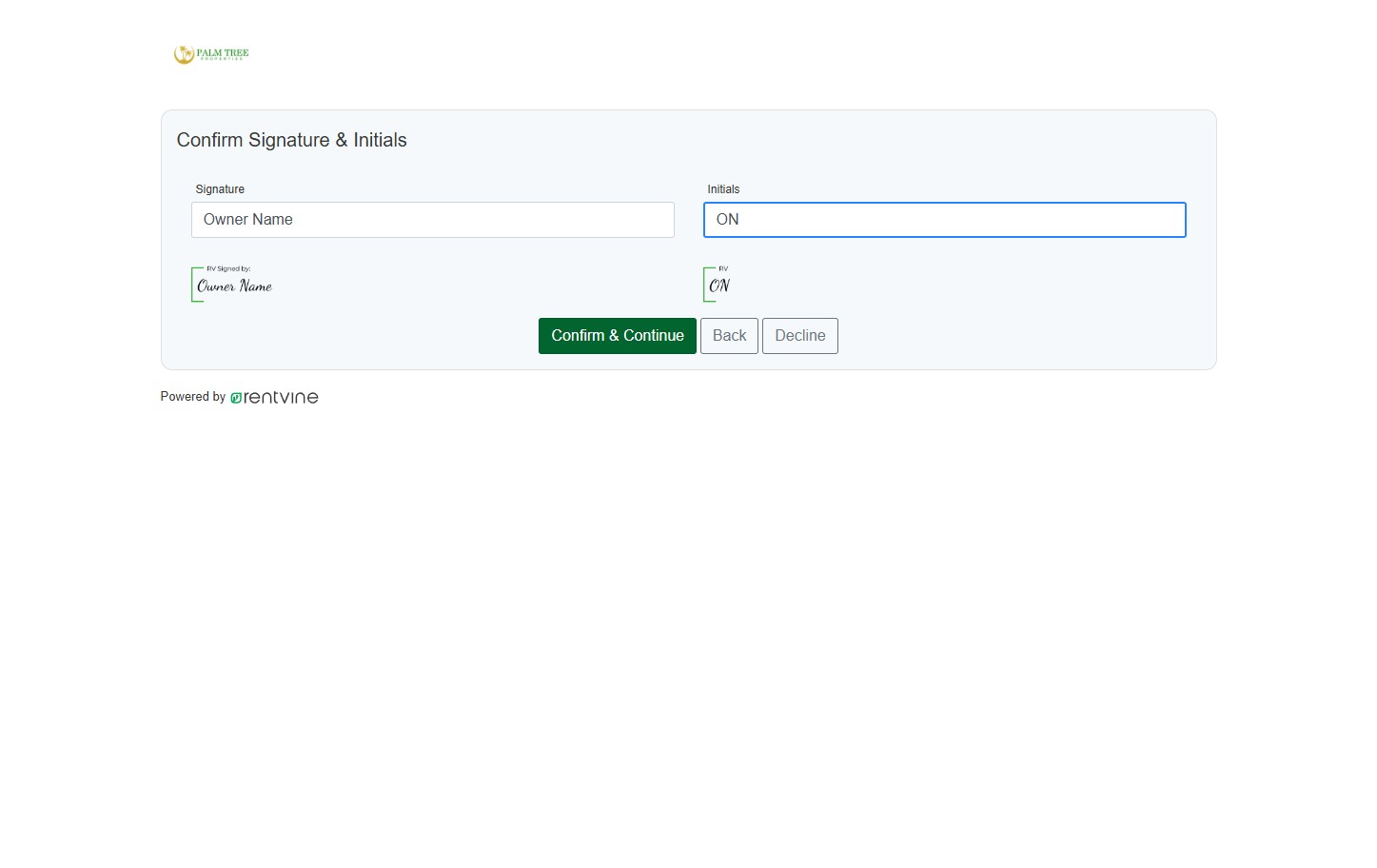Click the Confirm Signature & Initials heading
Image resolution: width=1377 pixels, height=868 pixels.
pos(292,140)
